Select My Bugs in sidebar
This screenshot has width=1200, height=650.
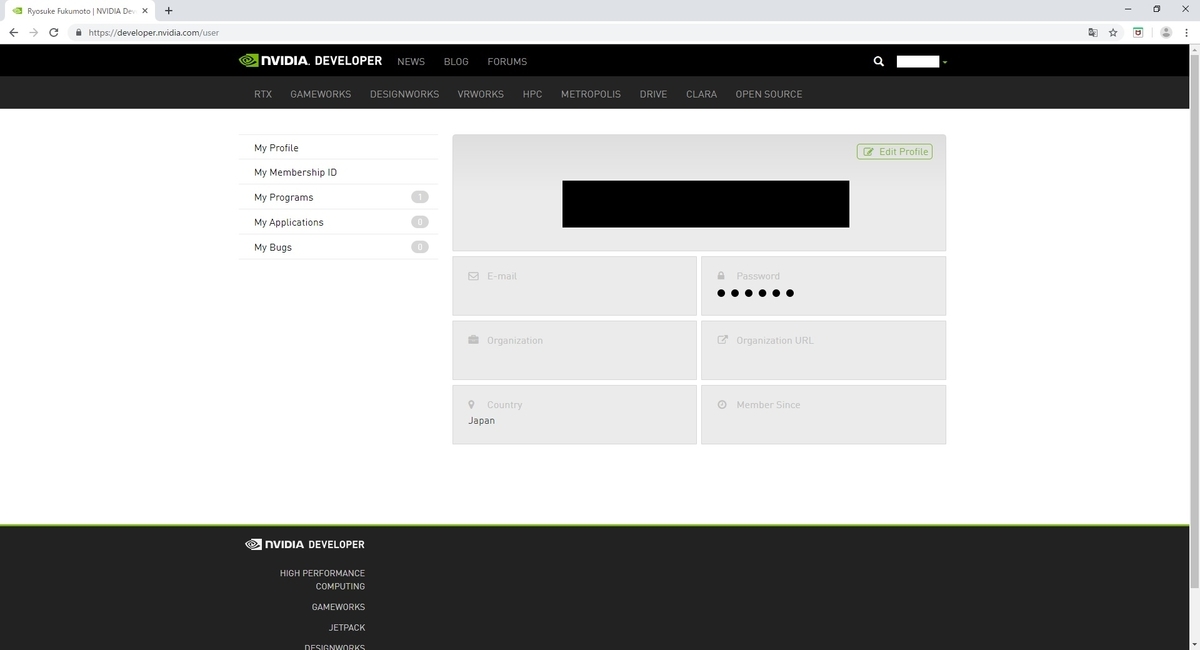(x=338, y=247)
